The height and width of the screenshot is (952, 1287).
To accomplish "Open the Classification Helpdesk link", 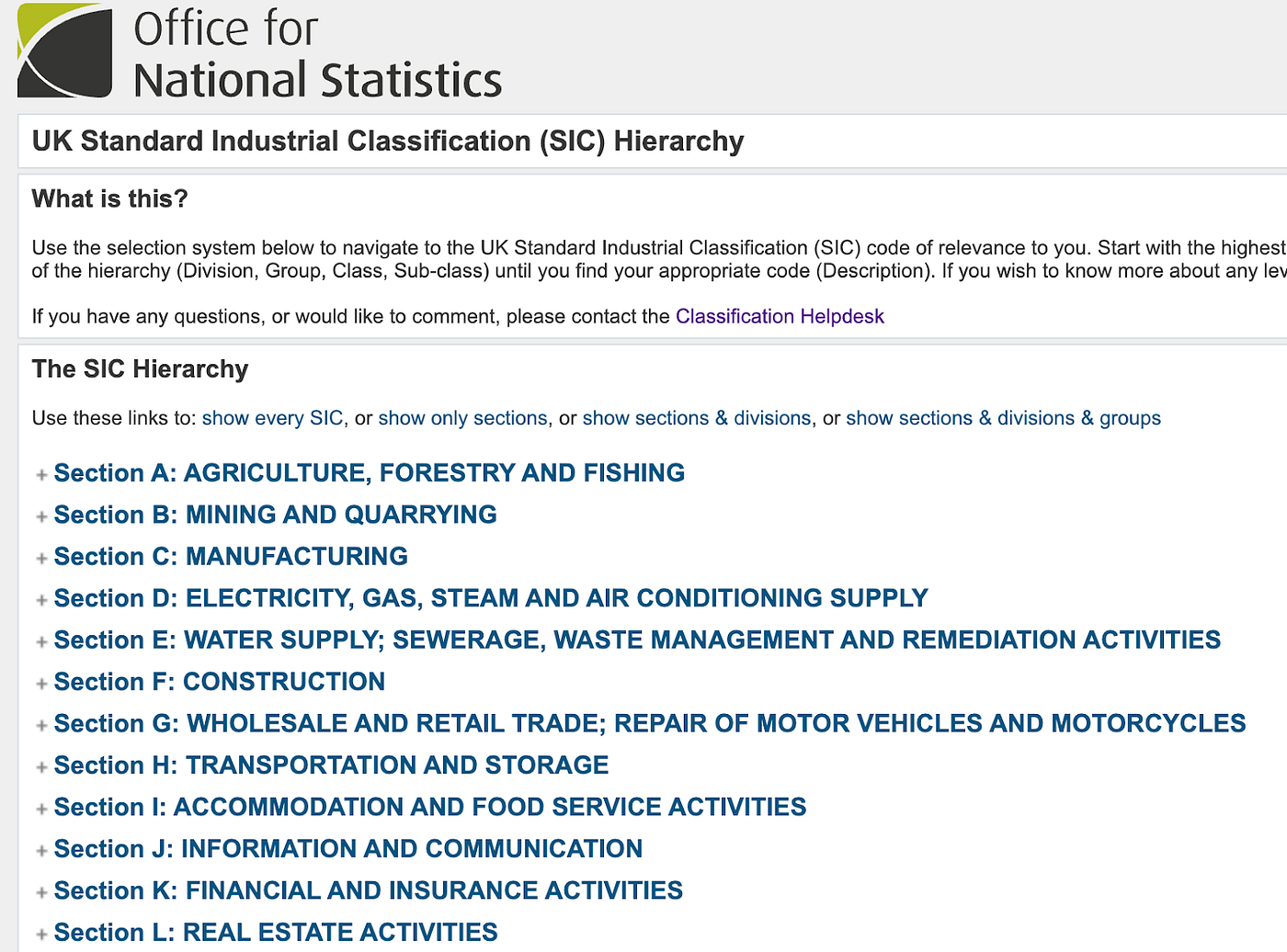I will pyautogui.click(x=780, y=316).
